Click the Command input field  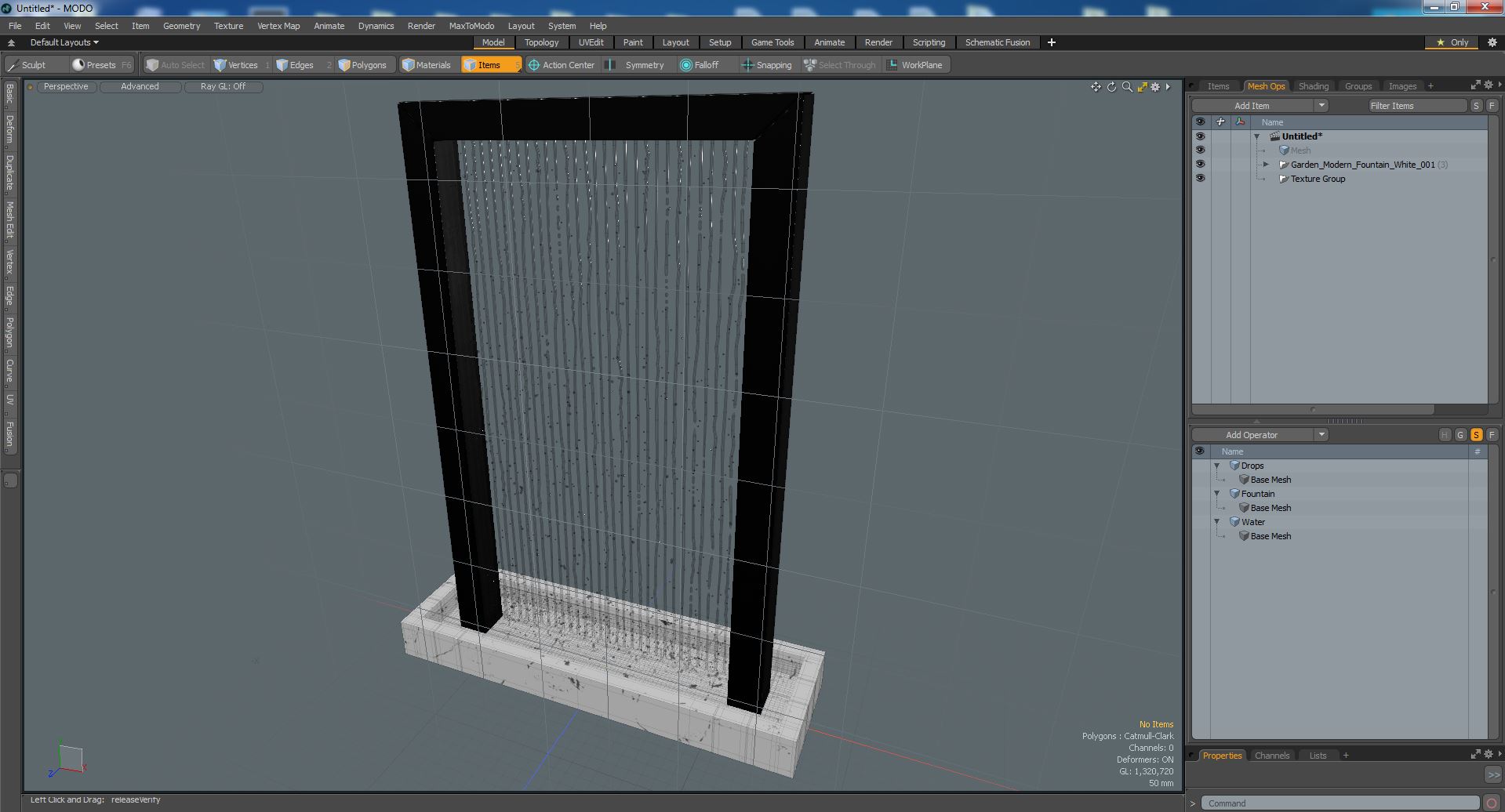coord(1340,803)
